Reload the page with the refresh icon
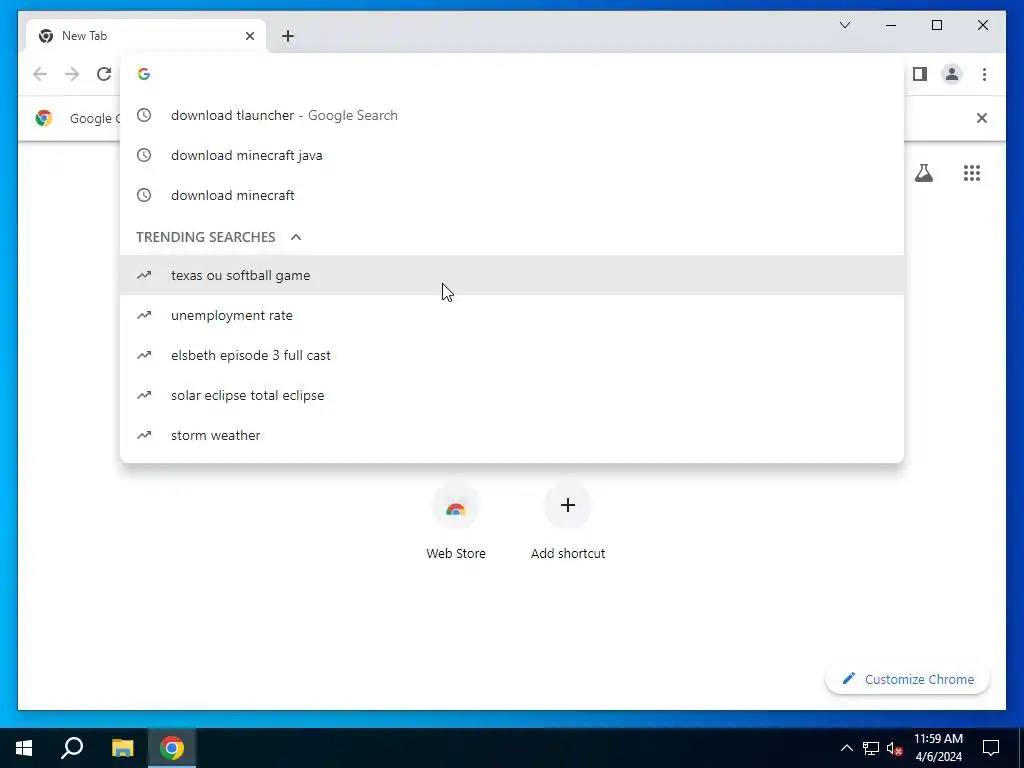 coord(104,74)
